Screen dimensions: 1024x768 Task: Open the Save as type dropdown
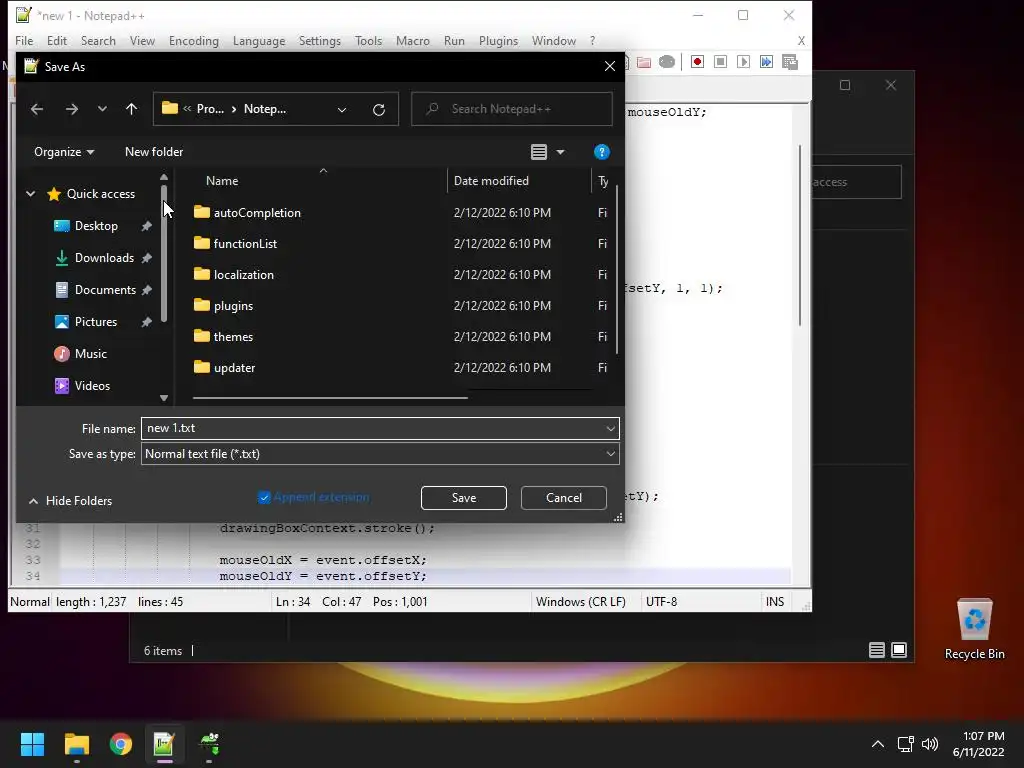click(610, 454)
